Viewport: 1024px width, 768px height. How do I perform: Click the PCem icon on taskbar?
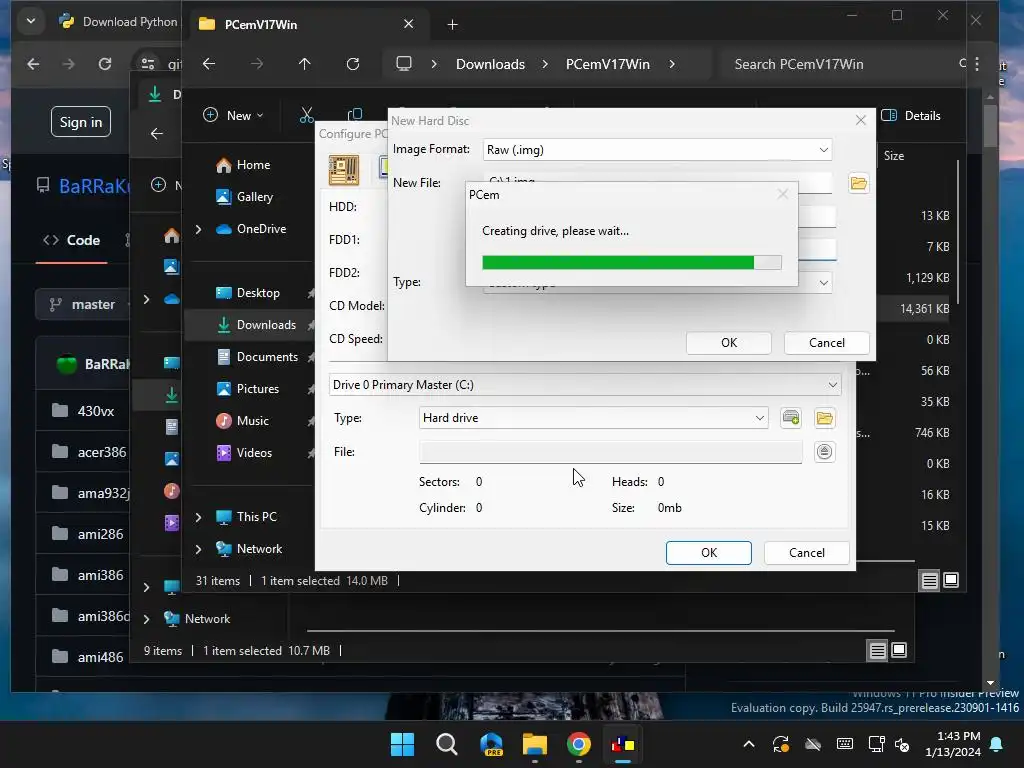[x=622, y=744]
